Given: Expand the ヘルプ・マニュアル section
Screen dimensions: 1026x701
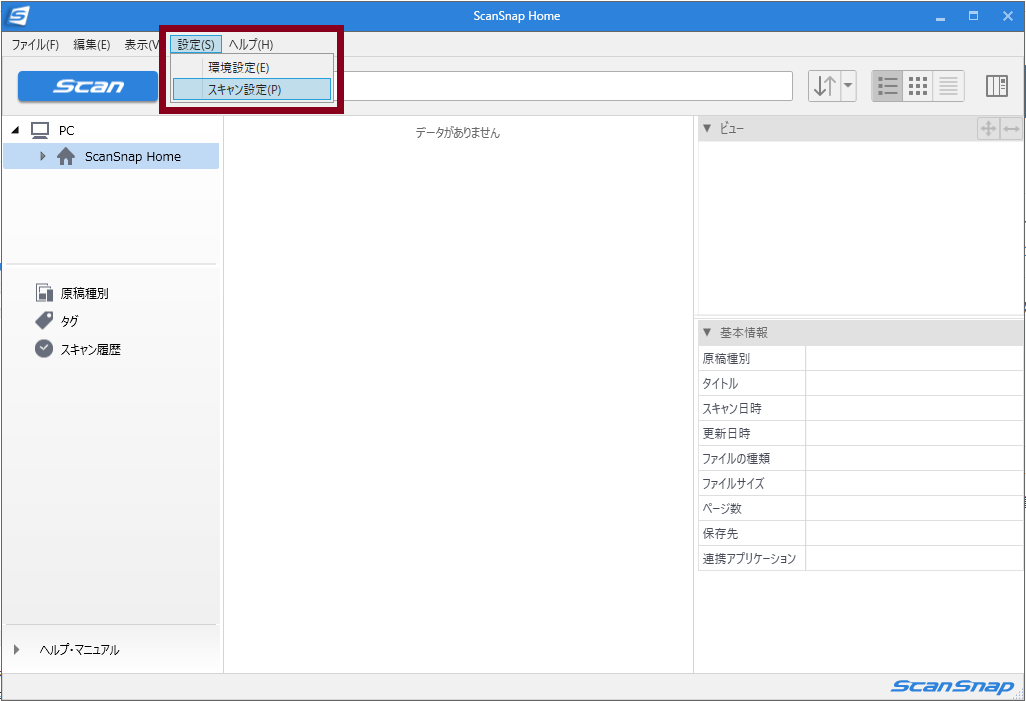Looking at the screenshot, I should click(x=16, y=650).
